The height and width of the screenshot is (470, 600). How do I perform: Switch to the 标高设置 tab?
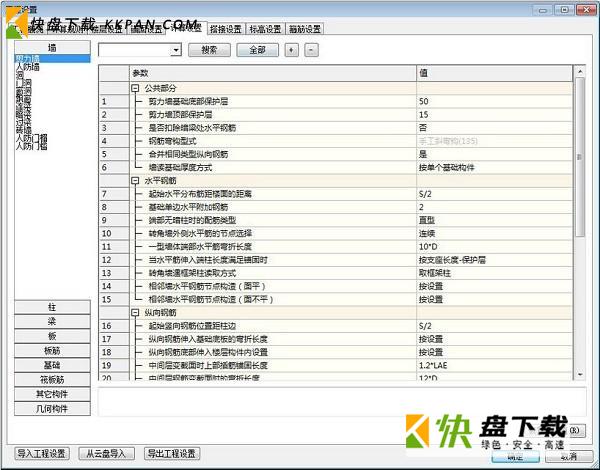[265, 29]
